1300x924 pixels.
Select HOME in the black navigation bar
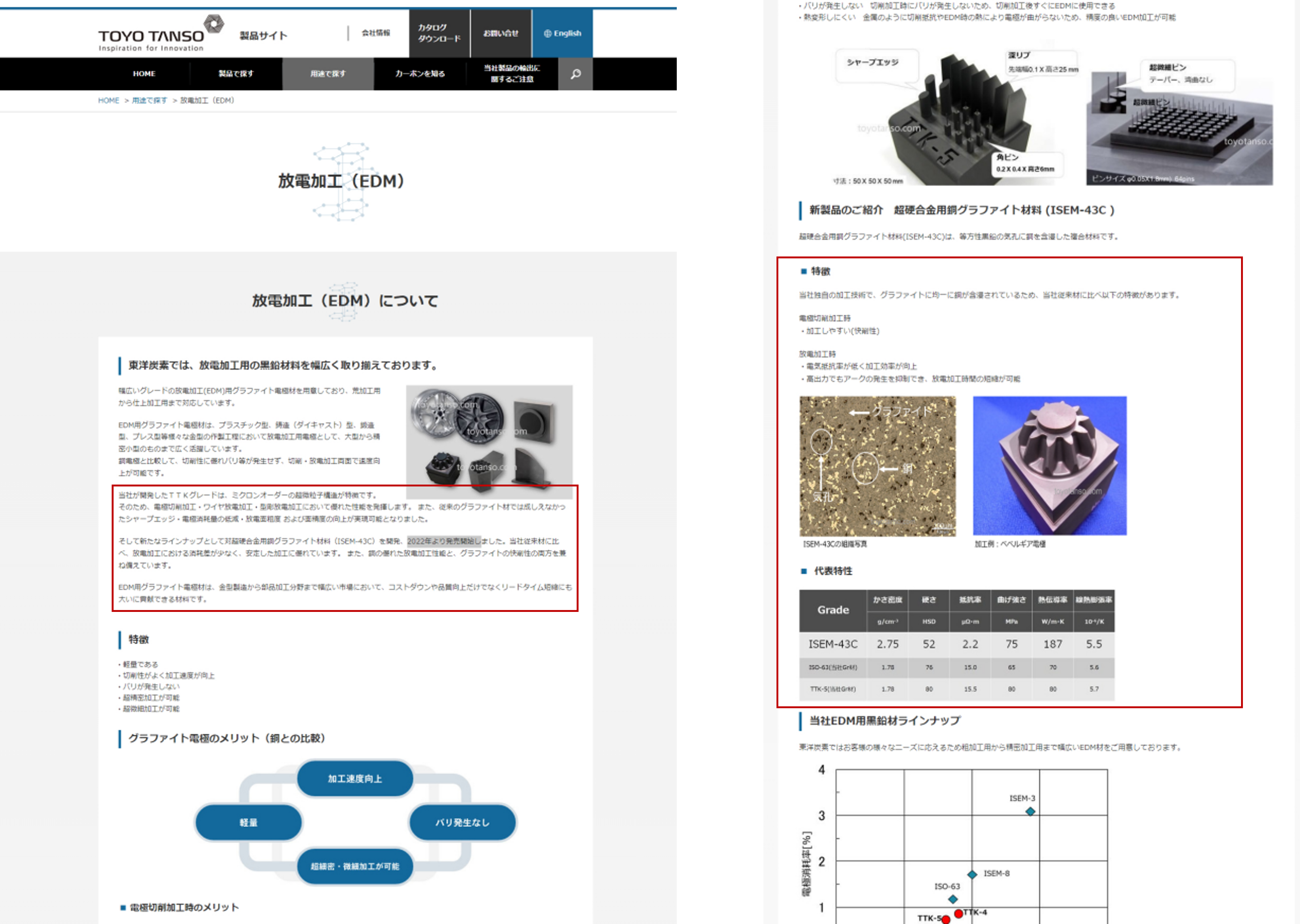(144, 74)
